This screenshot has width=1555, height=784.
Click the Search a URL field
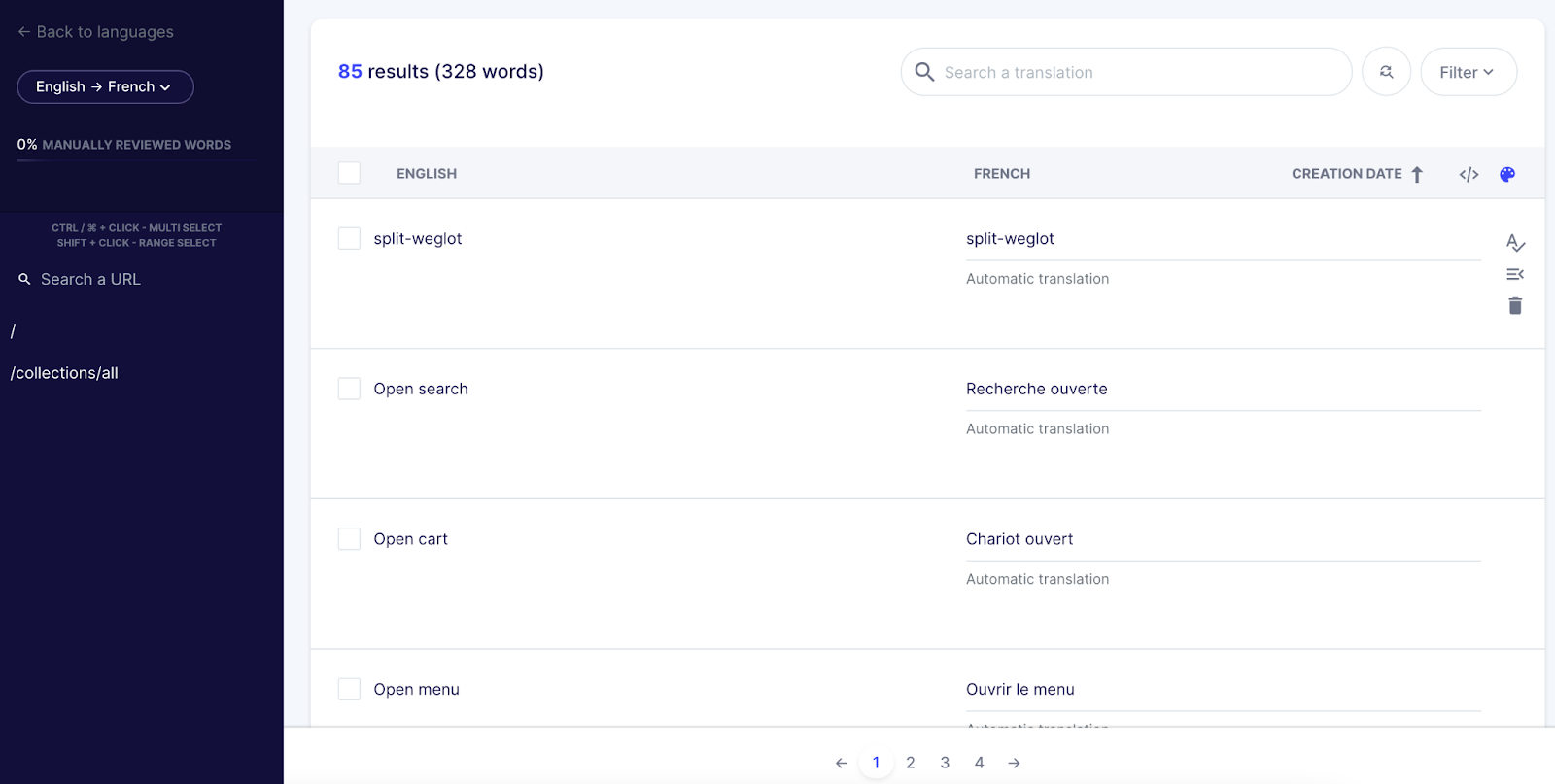(90, 279)
